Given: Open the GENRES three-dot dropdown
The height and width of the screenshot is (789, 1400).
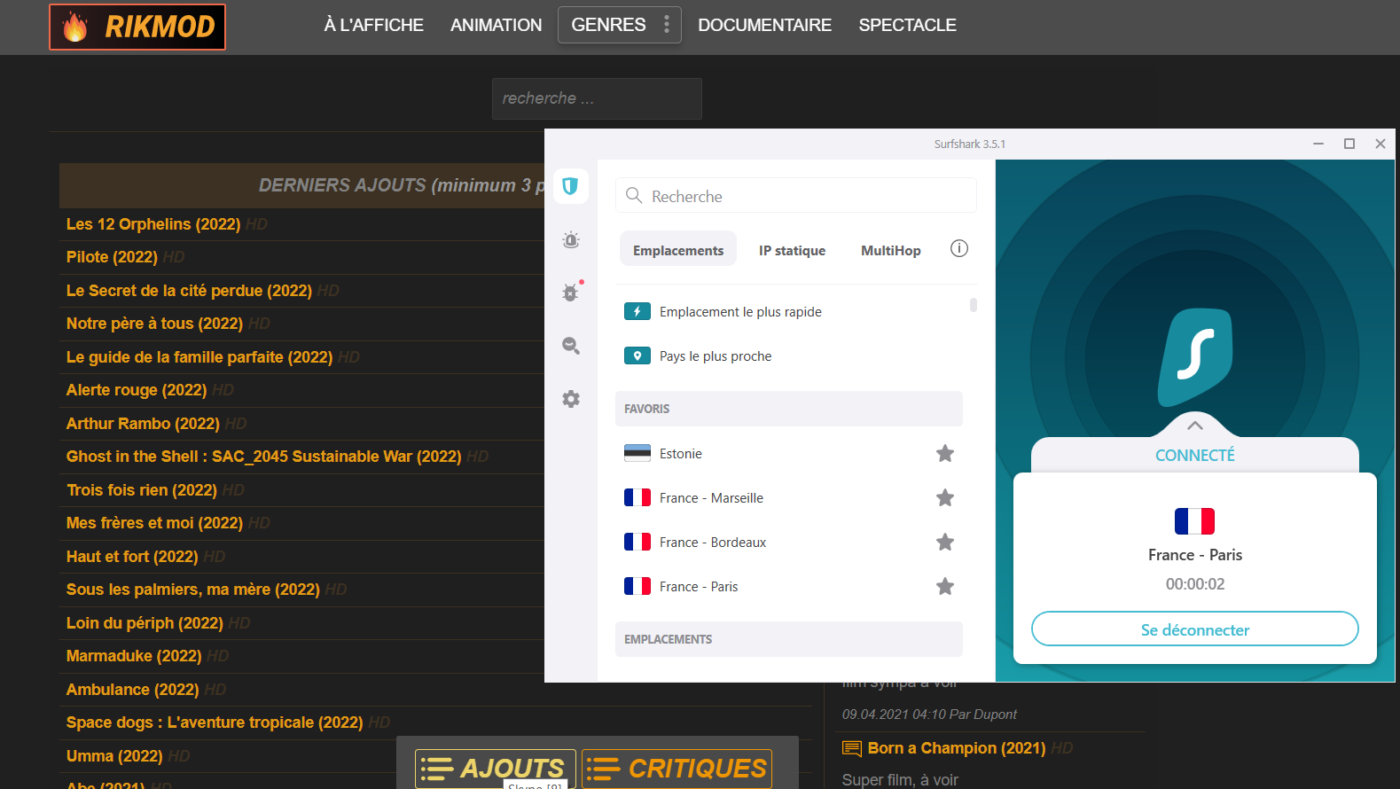Looking at the screenshot, I should click(x=667, y=25).
